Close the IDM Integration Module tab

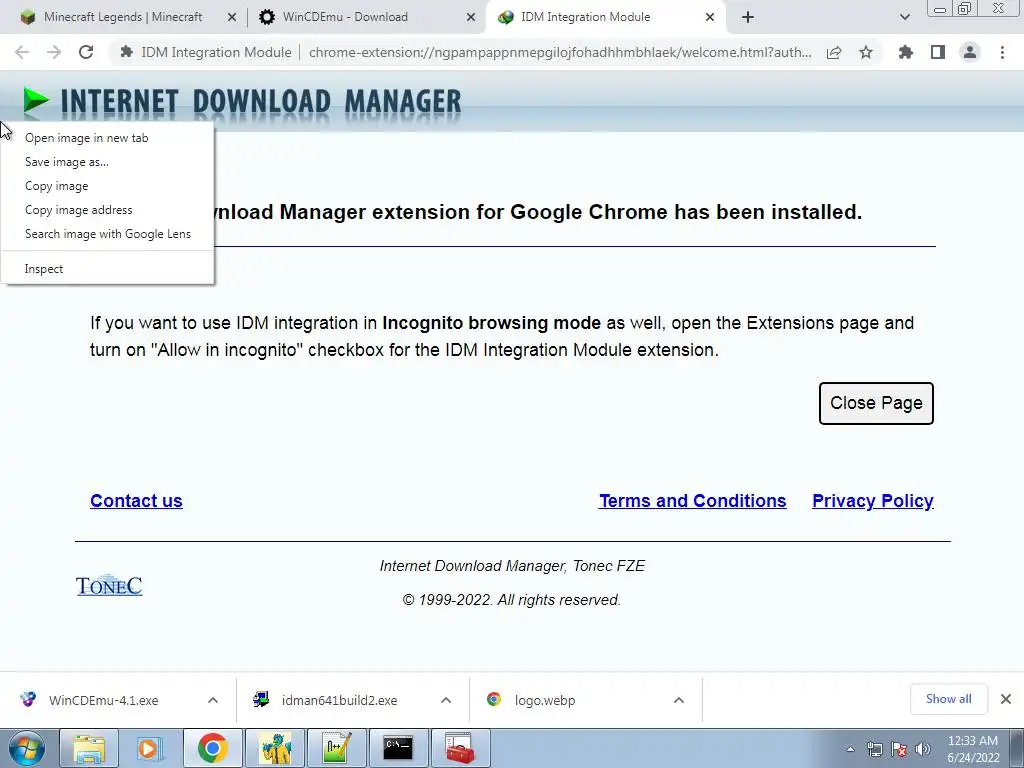(x=710, y=18)
